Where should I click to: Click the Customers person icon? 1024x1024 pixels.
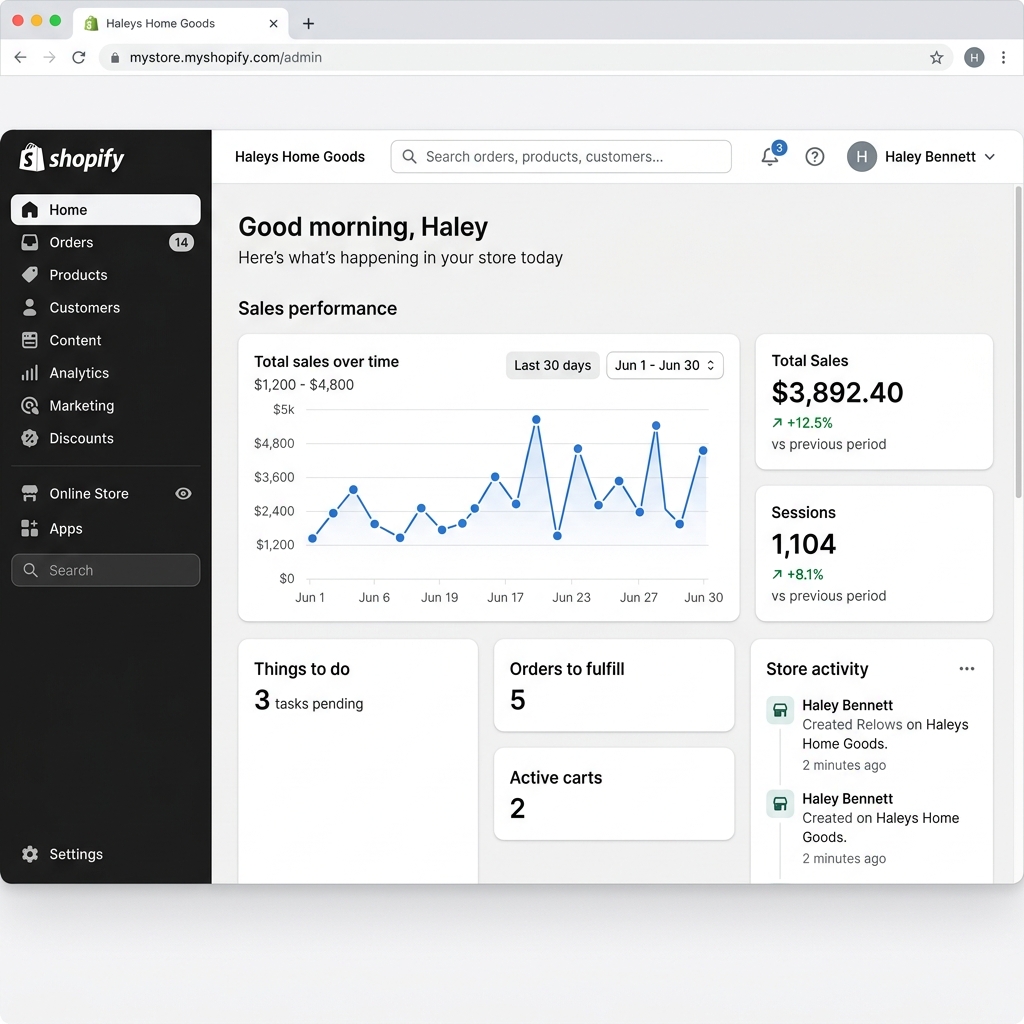point(29,308)
